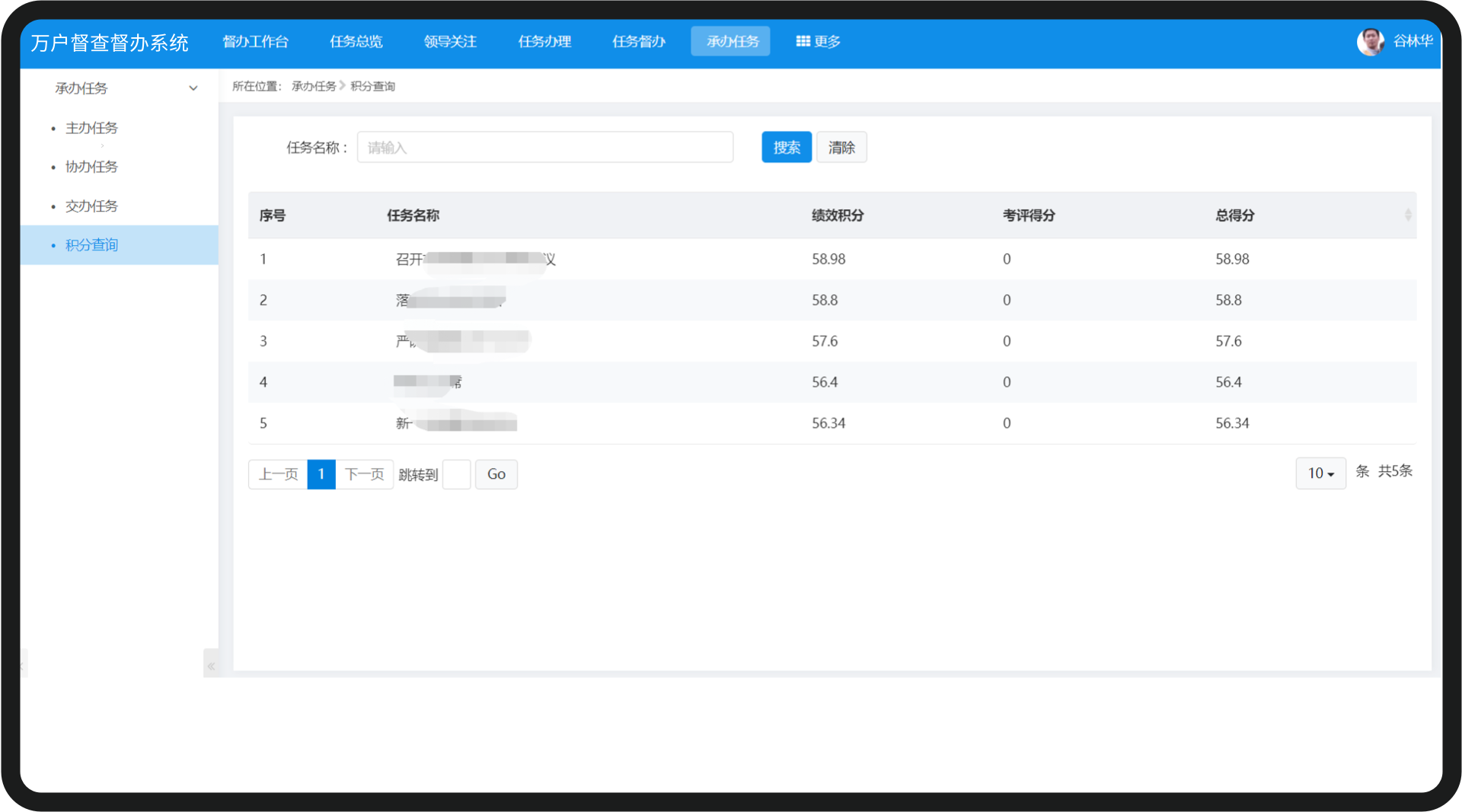Select 交办任务 in sidebar
1462x812 pixels.
[x=91, y=206]
